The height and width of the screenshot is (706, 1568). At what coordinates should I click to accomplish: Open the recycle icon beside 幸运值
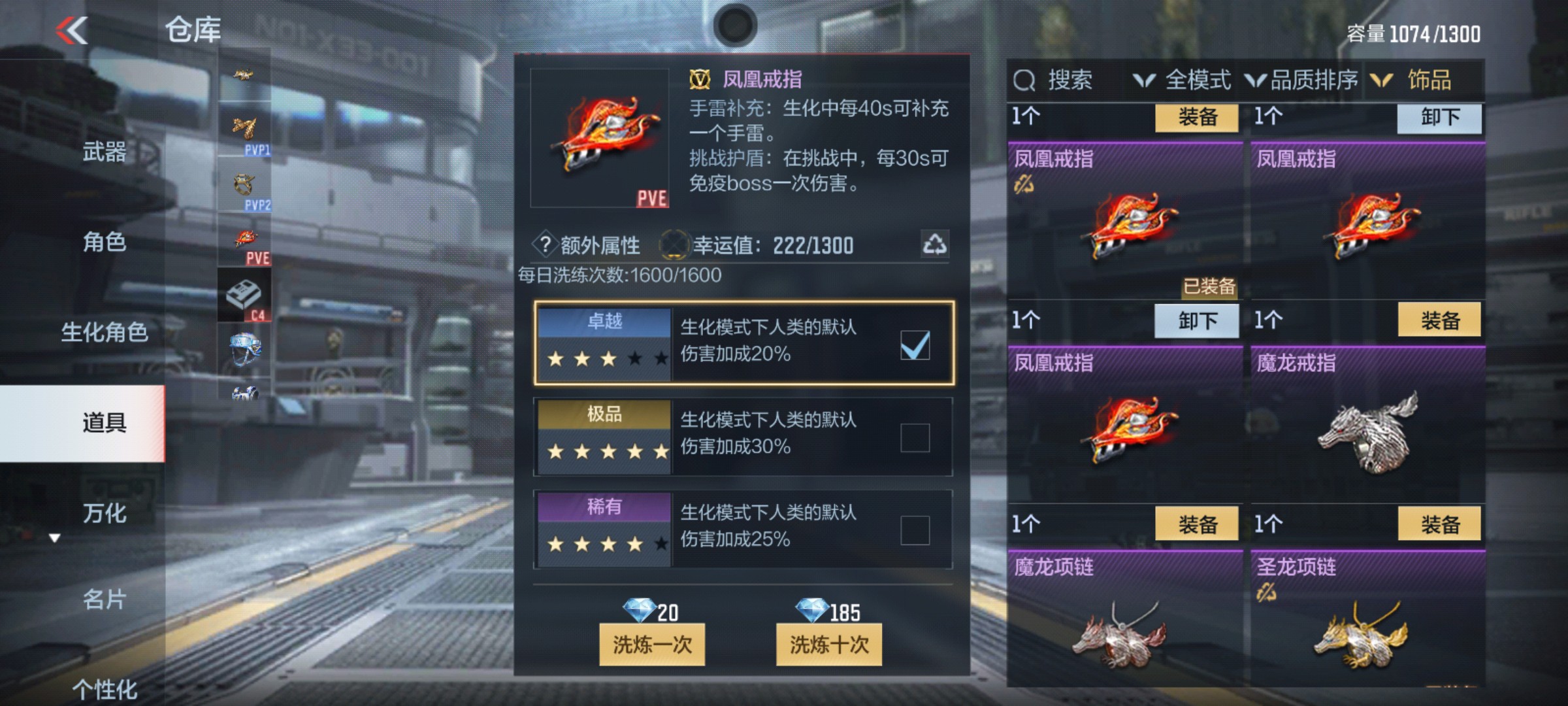point(935,244)
